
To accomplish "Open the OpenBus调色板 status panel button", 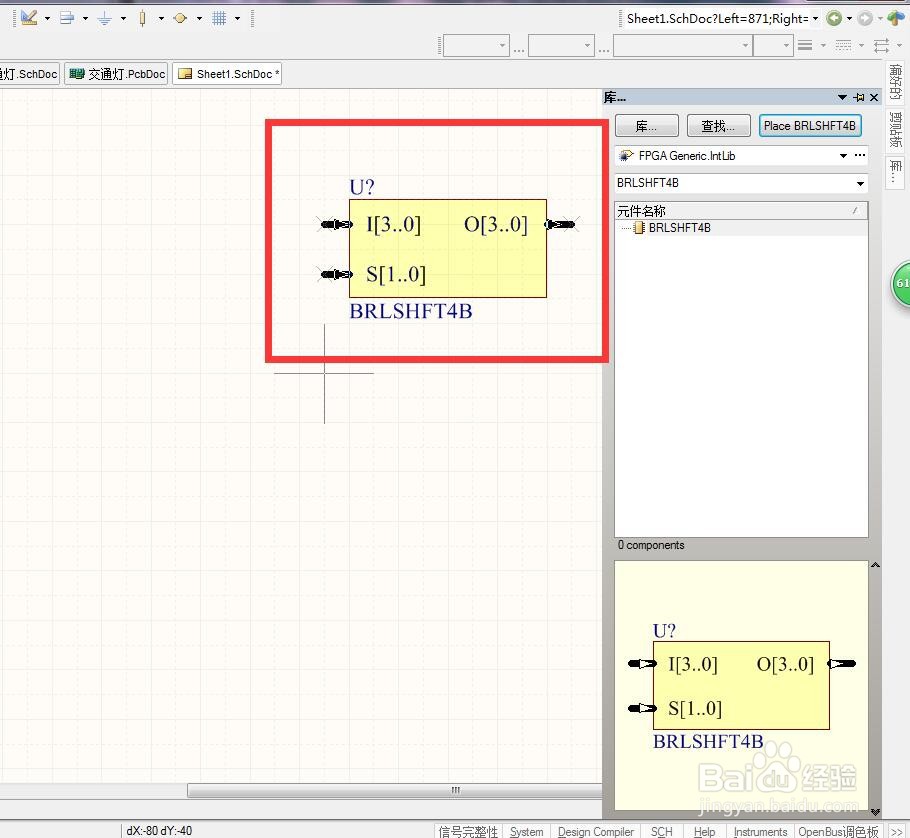I will 839,831.
